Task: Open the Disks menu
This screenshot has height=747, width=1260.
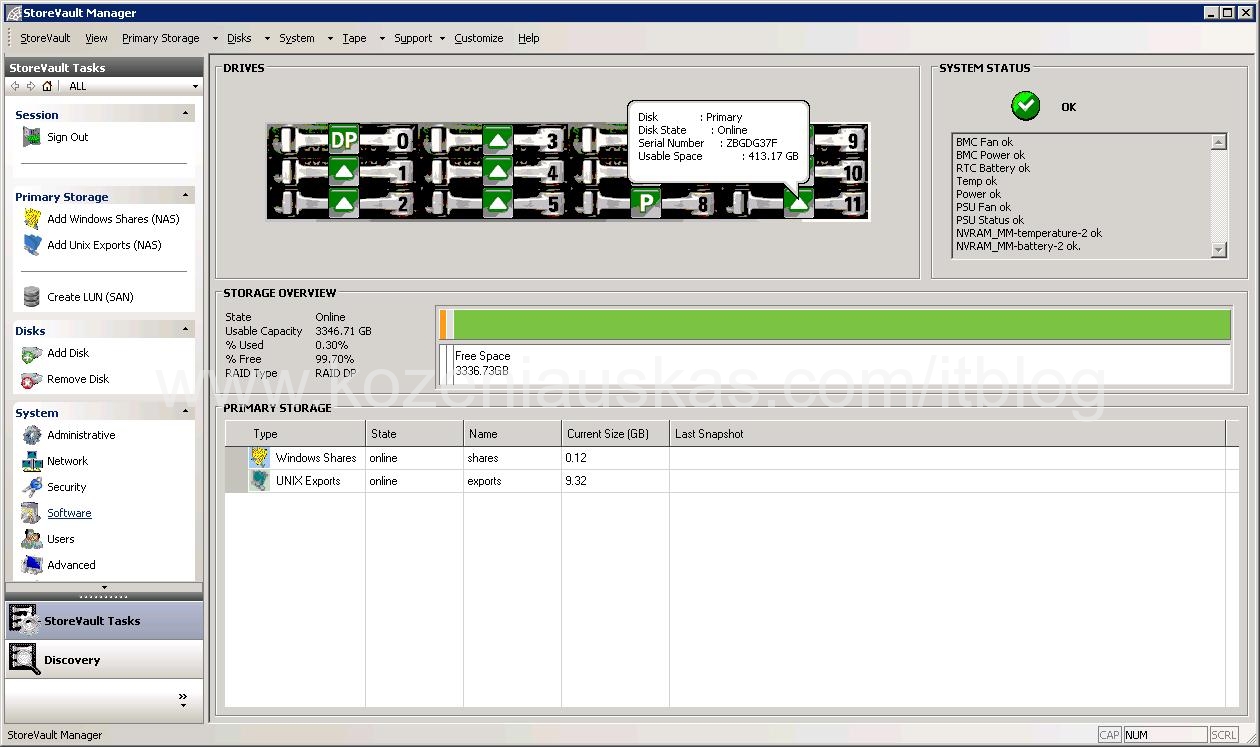Action: coord(240,38)
